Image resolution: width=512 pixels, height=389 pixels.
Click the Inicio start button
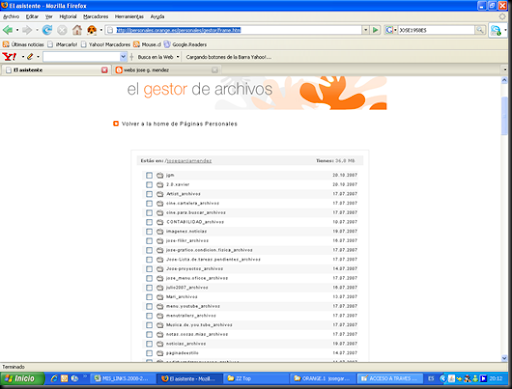coord(22,378)
